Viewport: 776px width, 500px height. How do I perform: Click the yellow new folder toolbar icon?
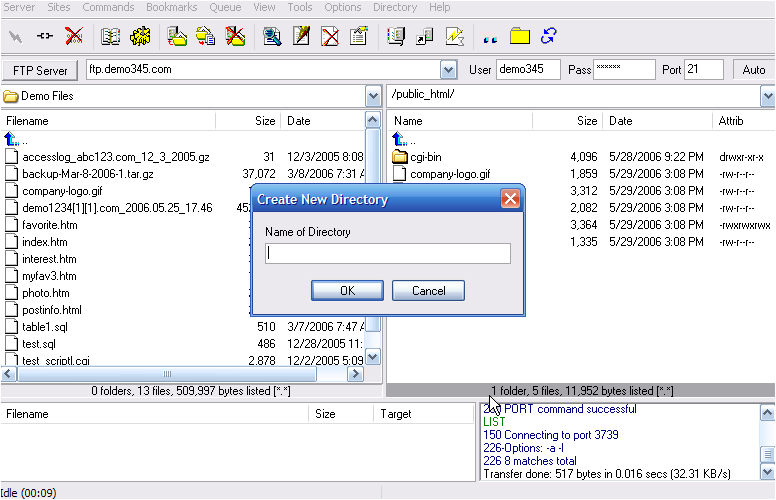pos(520,37)
